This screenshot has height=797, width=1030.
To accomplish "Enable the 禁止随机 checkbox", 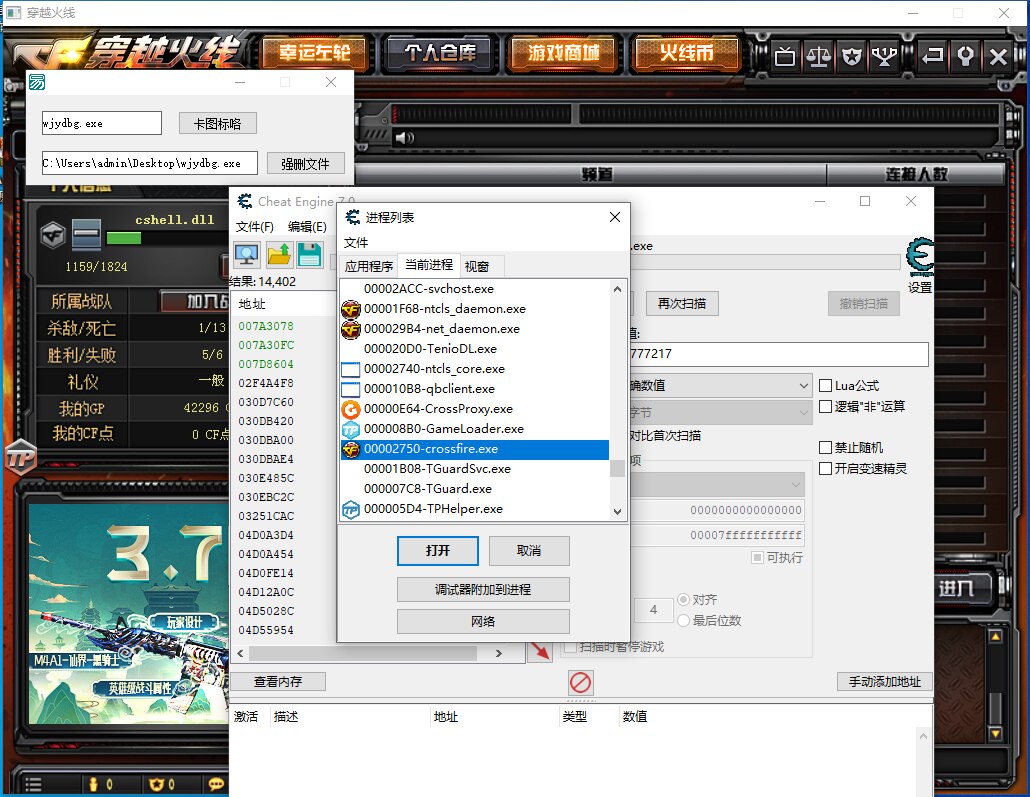I will point(826,447).
